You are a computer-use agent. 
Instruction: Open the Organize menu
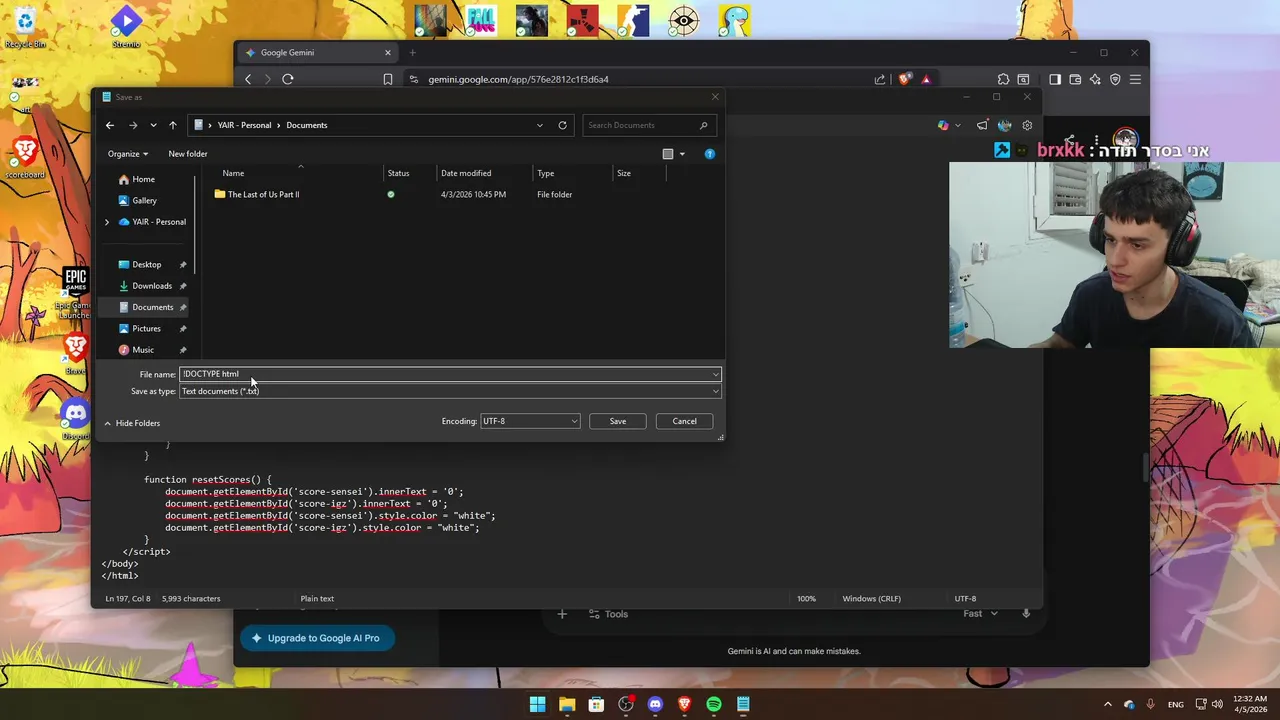point(128,154)
